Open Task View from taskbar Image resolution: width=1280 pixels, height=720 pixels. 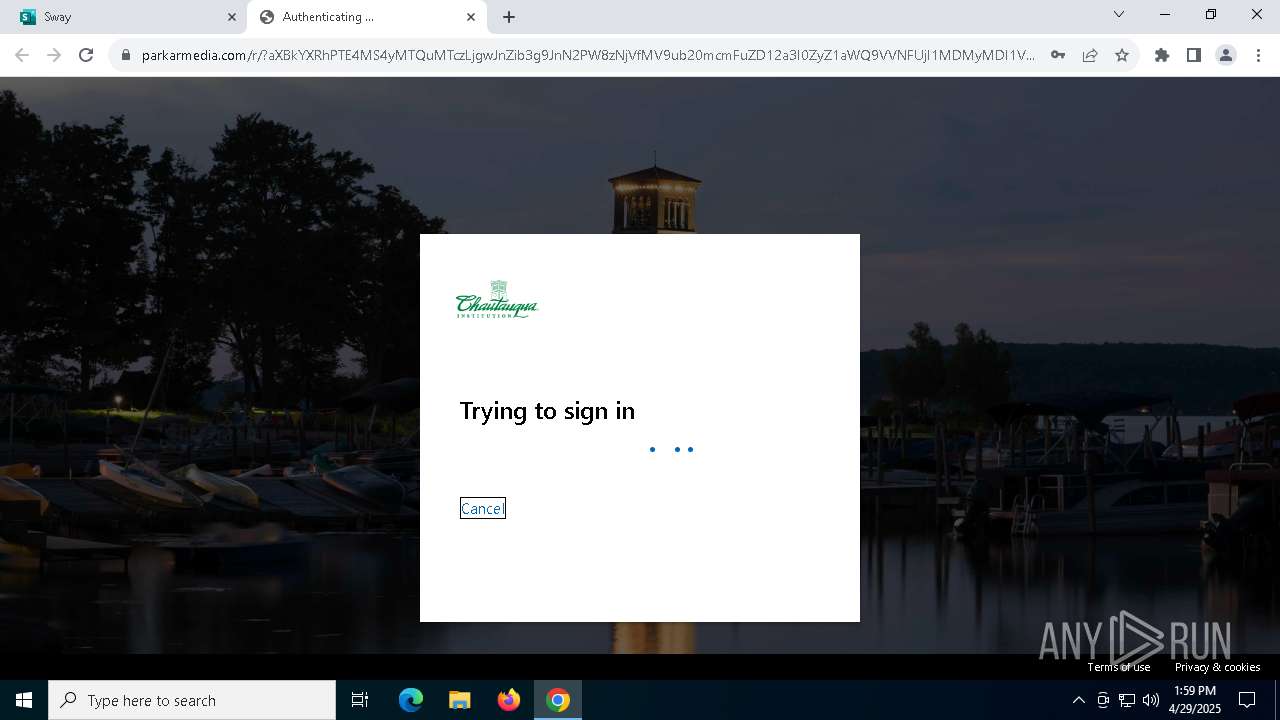click(360, 700)
